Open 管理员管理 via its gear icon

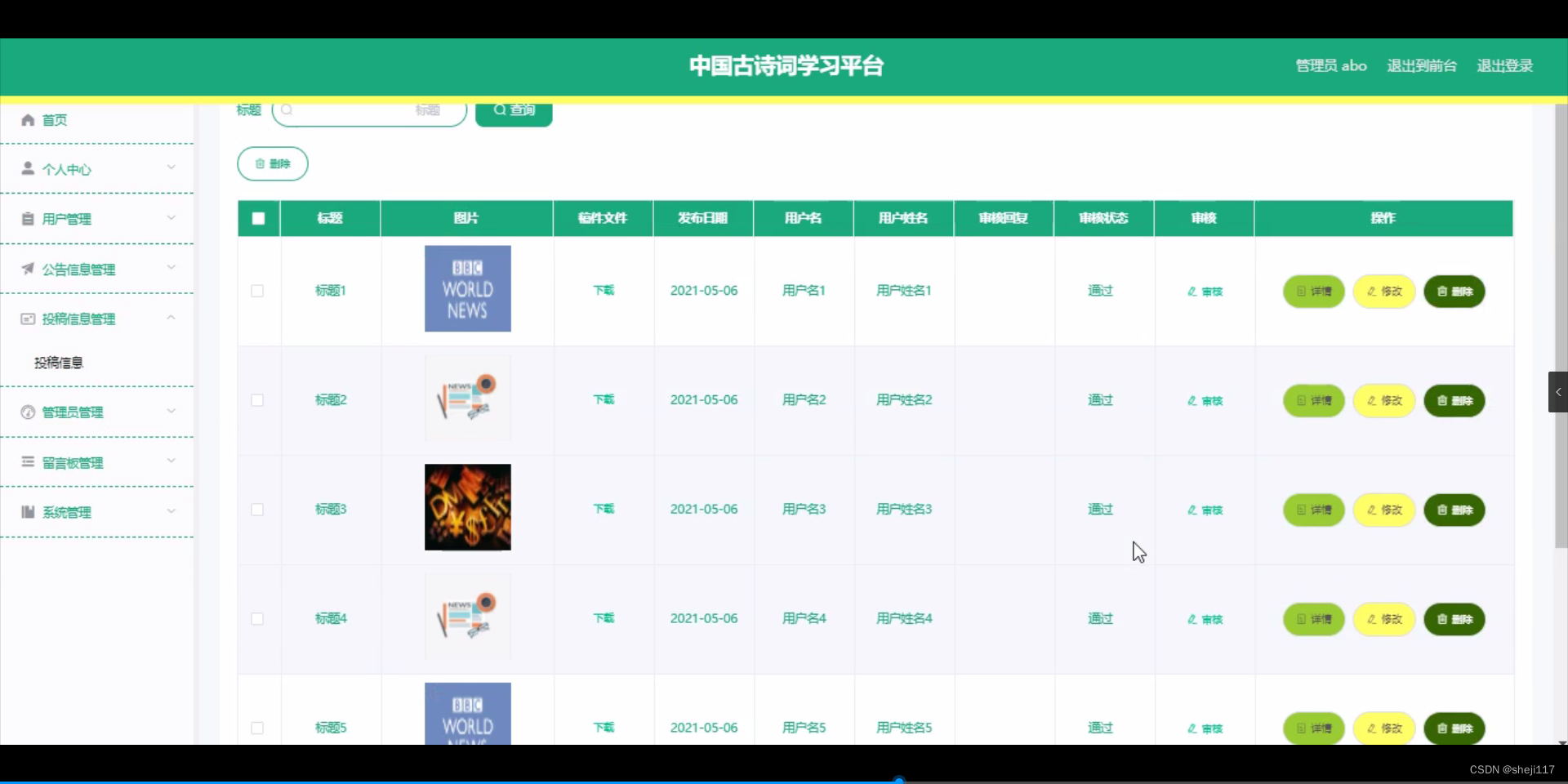pos(27,412)
